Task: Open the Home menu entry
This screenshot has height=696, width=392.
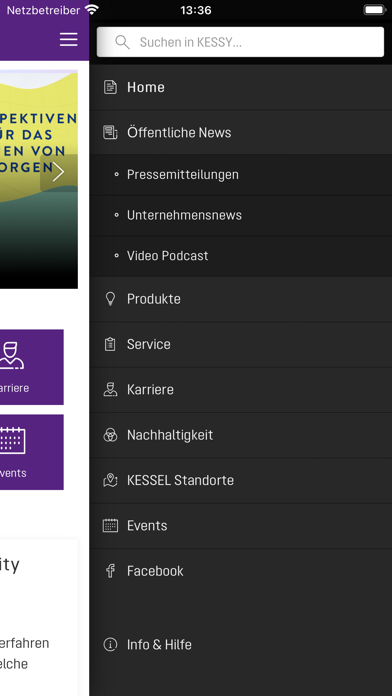Action: point(241,87)
